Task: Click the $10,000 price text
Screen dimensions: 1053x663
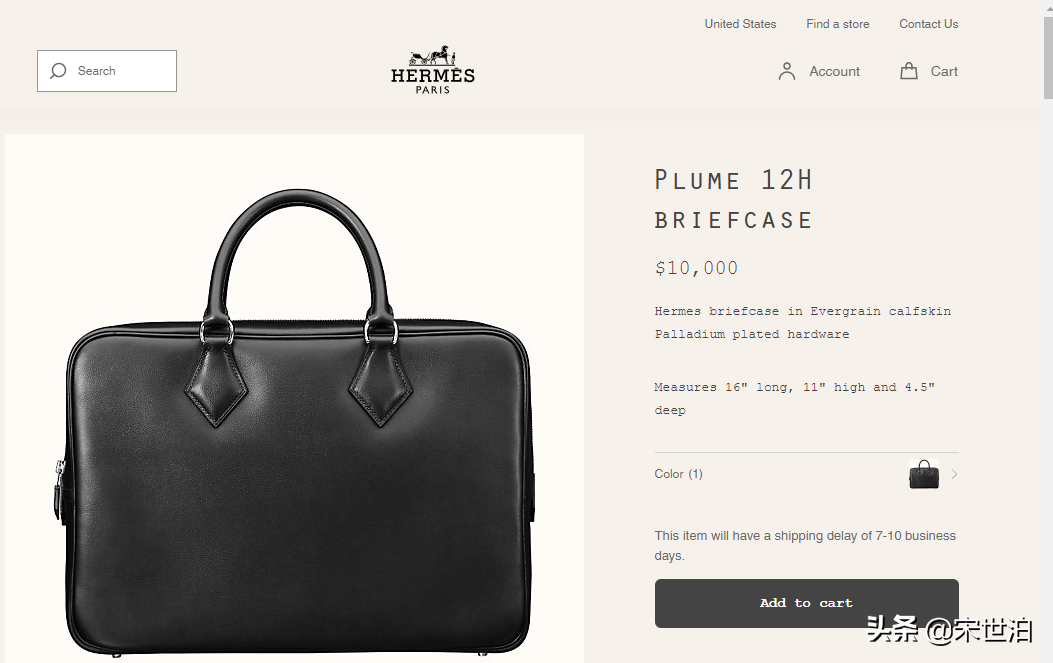Action: coord(696,268)
